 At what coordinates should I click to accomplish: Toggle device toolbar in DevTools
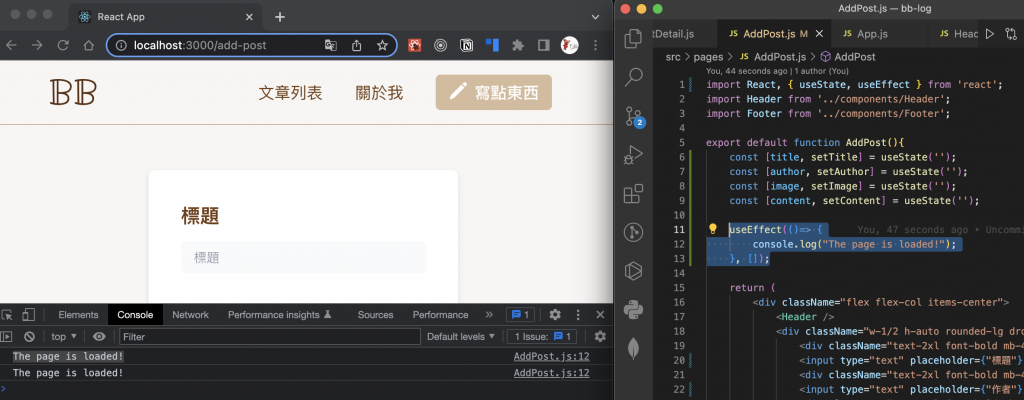coord(27,314)
